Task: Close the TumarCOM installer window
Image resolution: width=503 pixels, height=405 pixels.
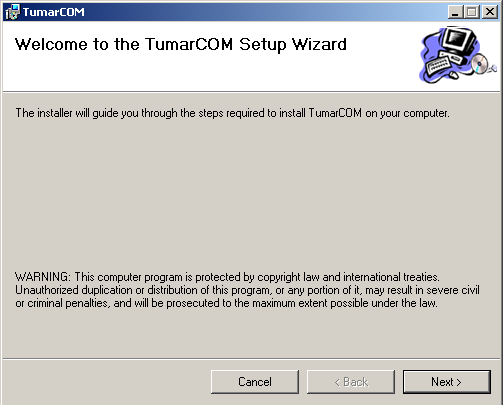Action: point(490,12)
